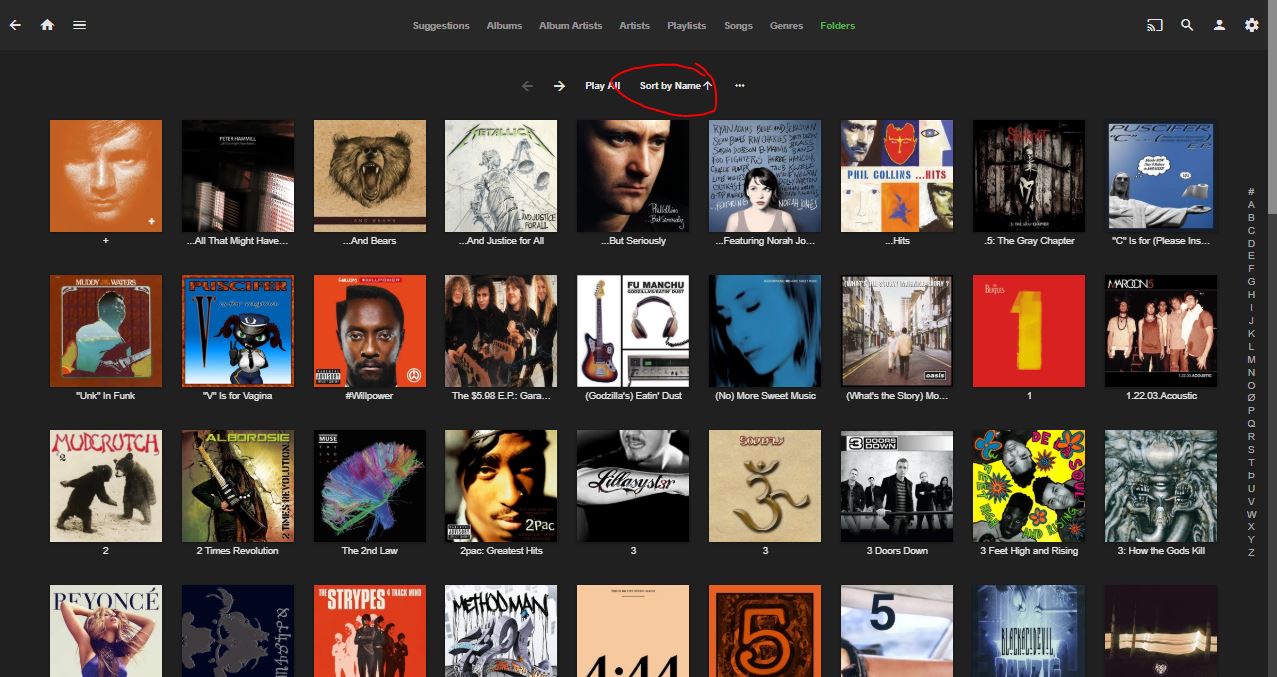Open the user profile icon
The width and height of the screenshot is (1277, 677).
(1219, 25)
